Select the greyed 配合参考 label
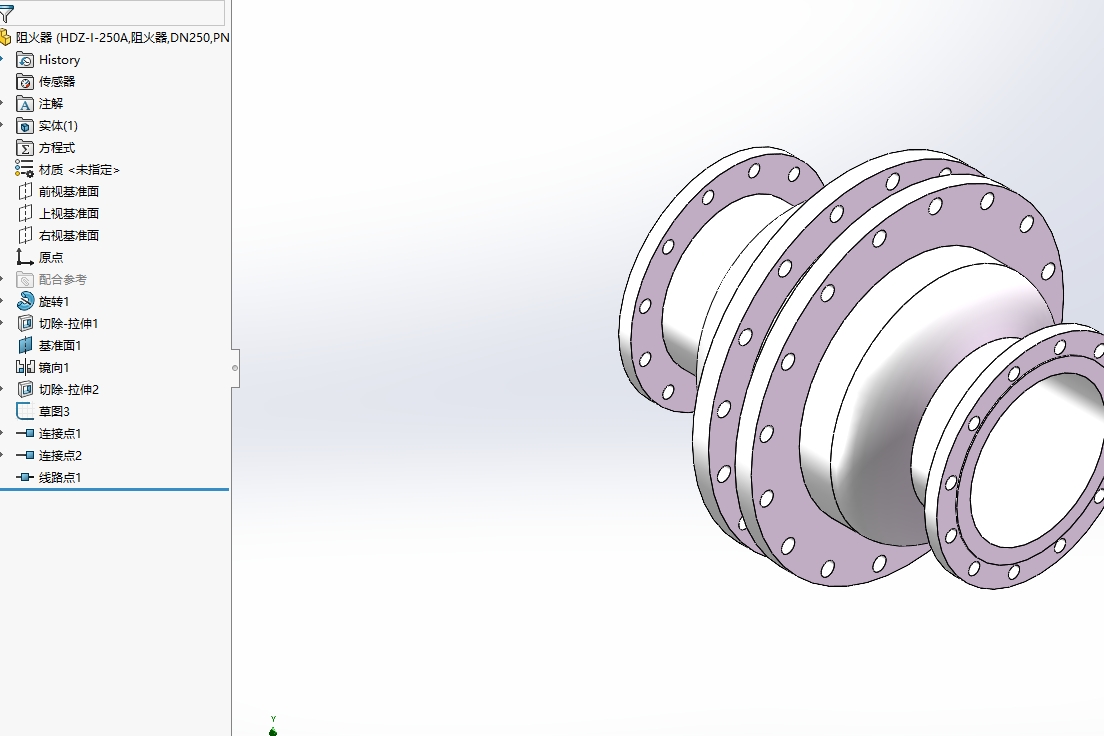Image resolution: width=1104 pixels, height=736 pixels. pos(63,280)
